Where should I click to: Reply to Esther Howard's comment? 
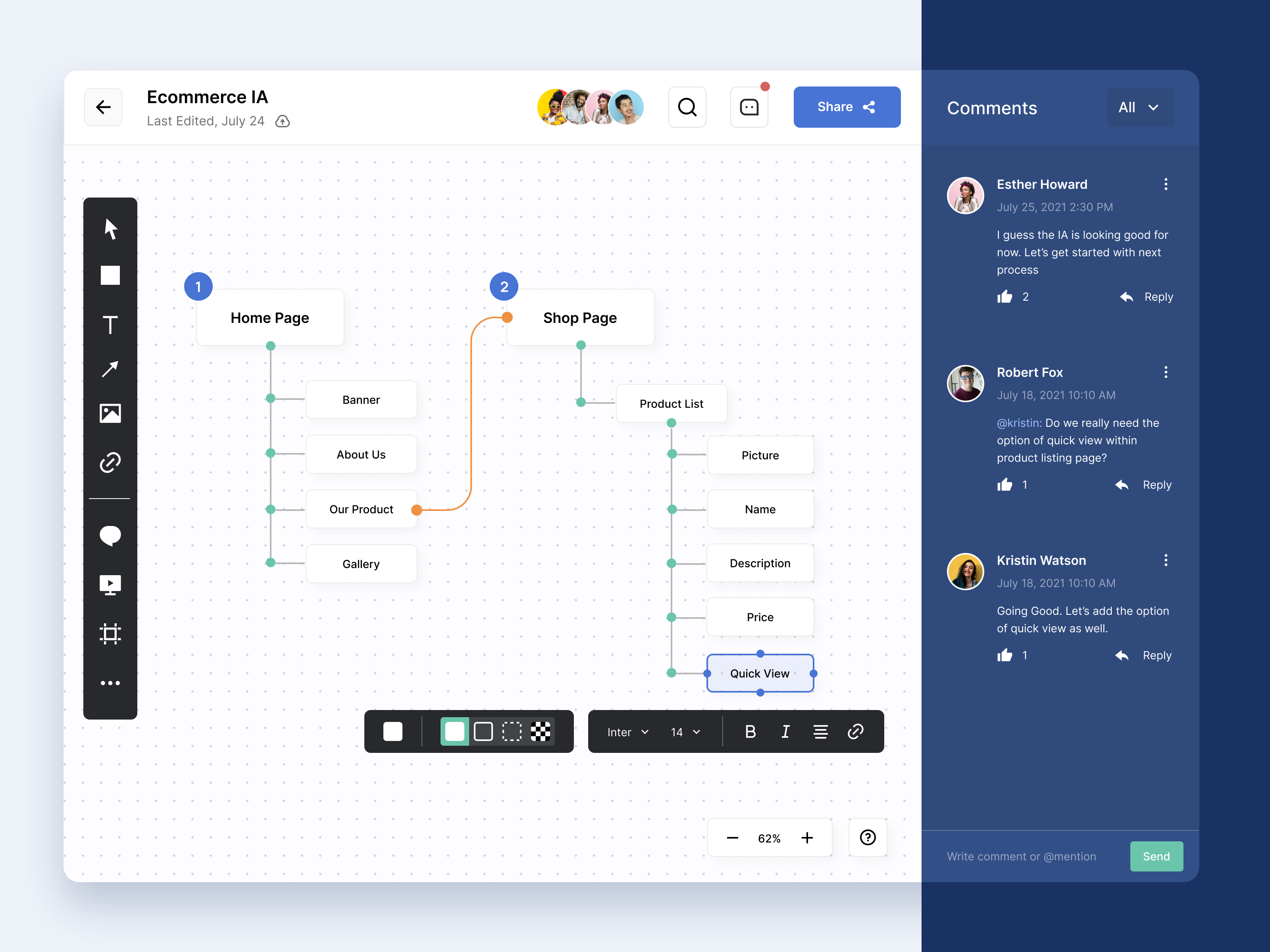click(1147, 297)
